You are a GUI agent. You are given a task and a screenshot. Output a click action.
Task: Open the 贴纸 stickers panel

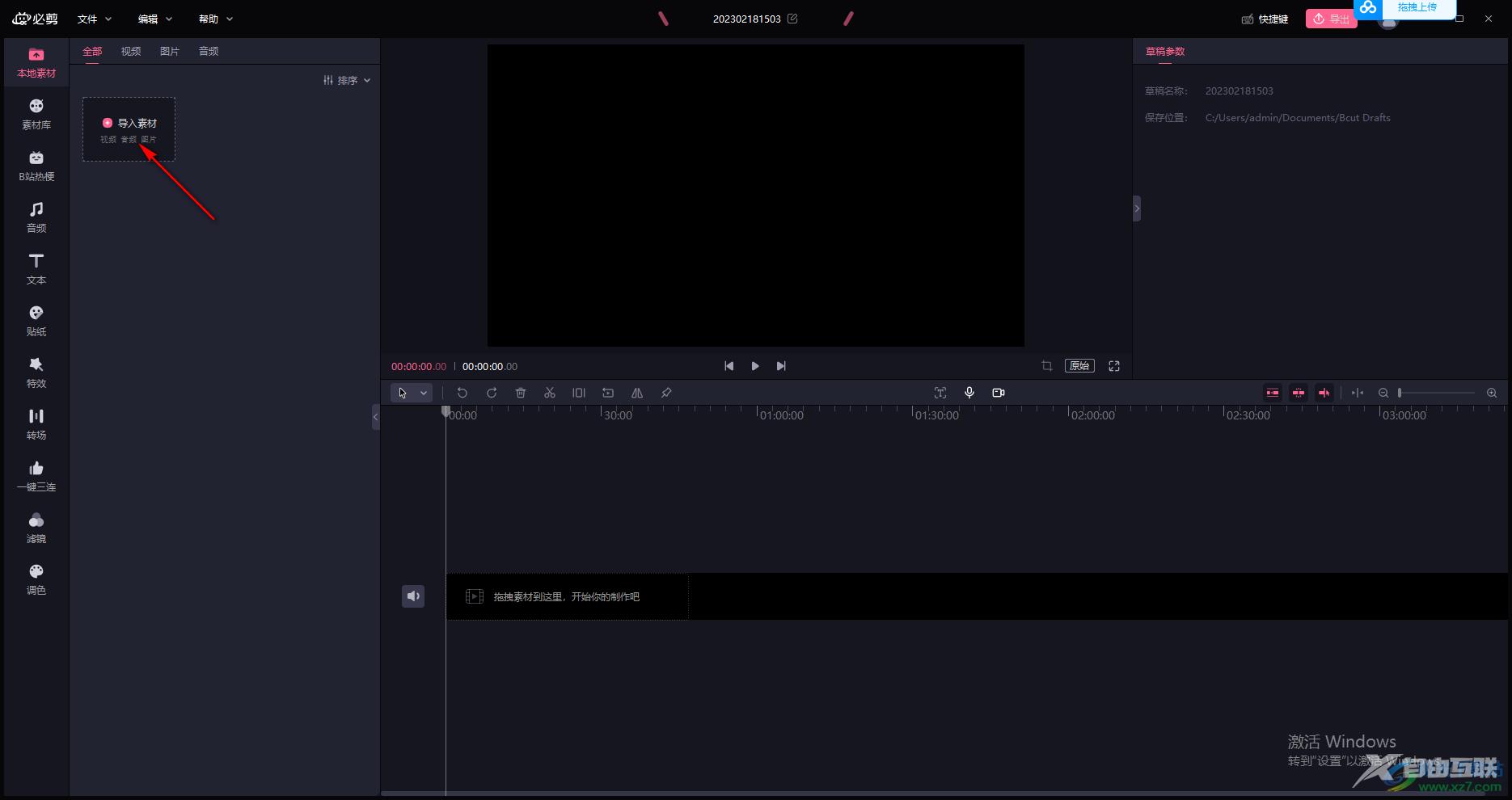(36, 322)
